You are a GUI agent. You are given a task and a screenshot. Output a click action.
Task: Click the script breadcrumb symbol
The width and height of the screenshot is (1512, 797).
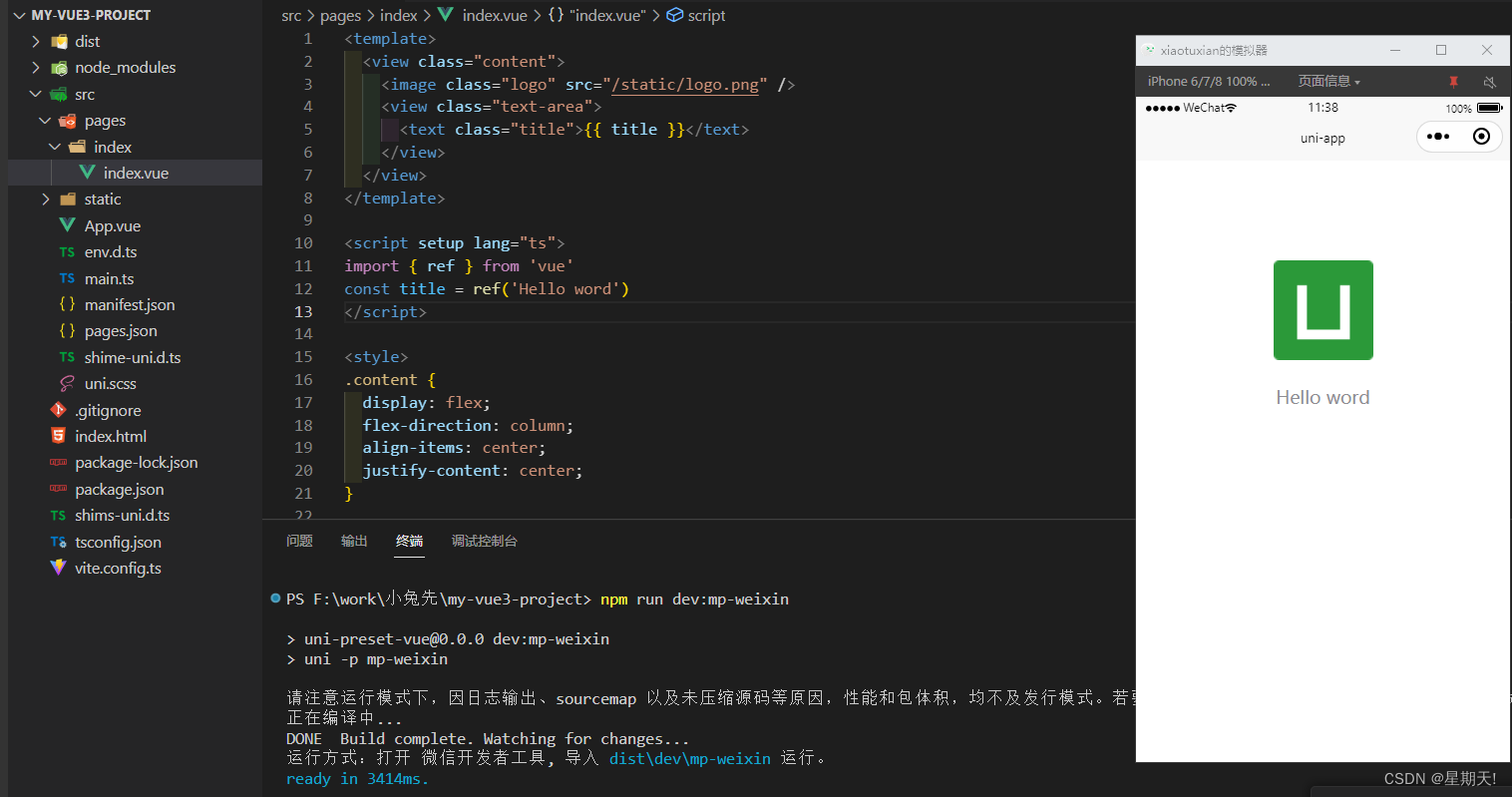696,15
